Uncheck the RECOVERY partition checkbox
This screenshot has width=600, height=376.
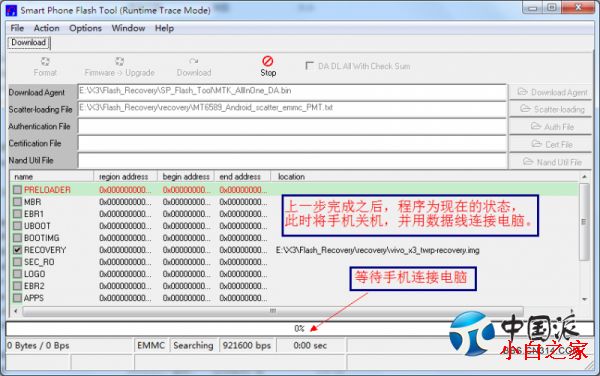point(17,250)
